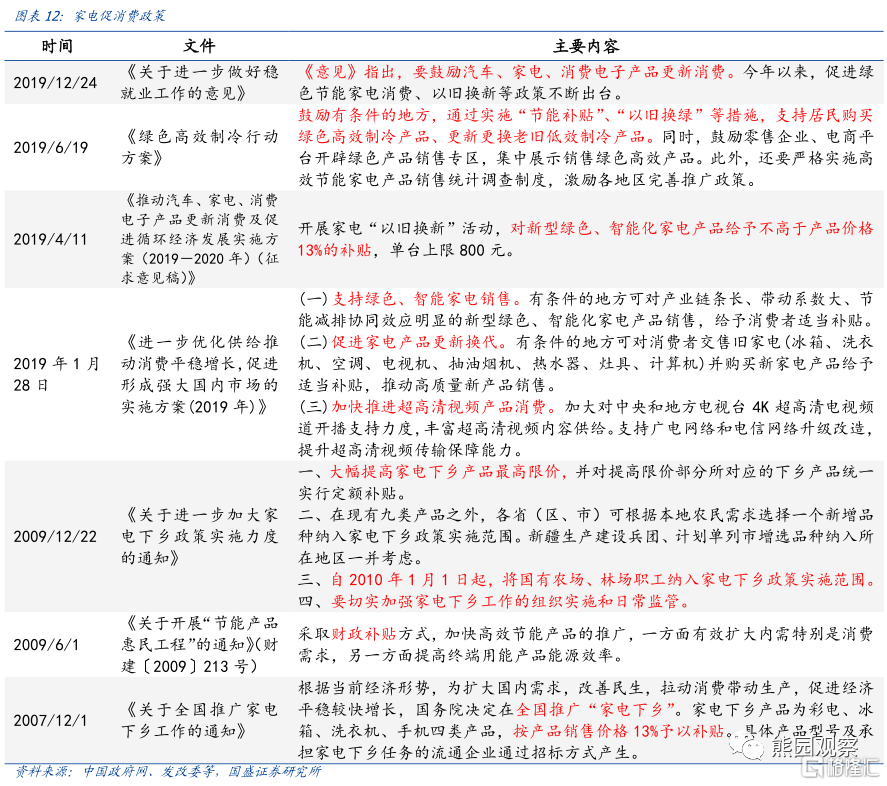Viewport: 887px width, 786px height.
Task: Click red text "按产品销售价格 13%予以补贴"
Action: coord(619,731)
